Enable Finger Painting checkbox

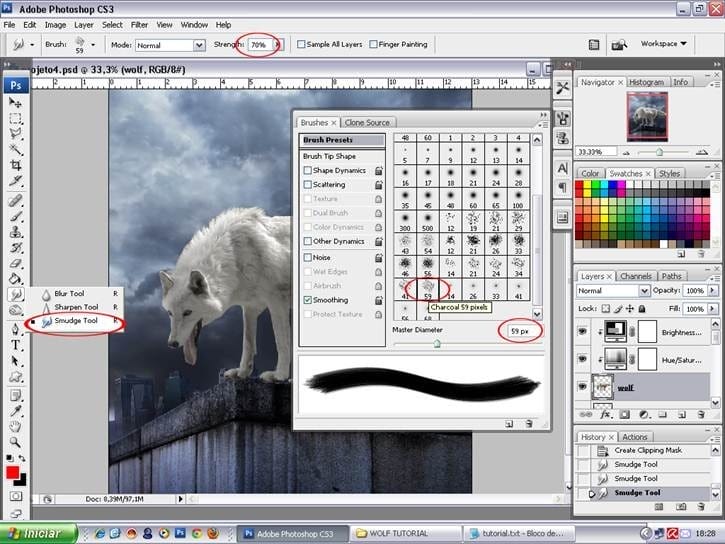[x=373, y=44]
